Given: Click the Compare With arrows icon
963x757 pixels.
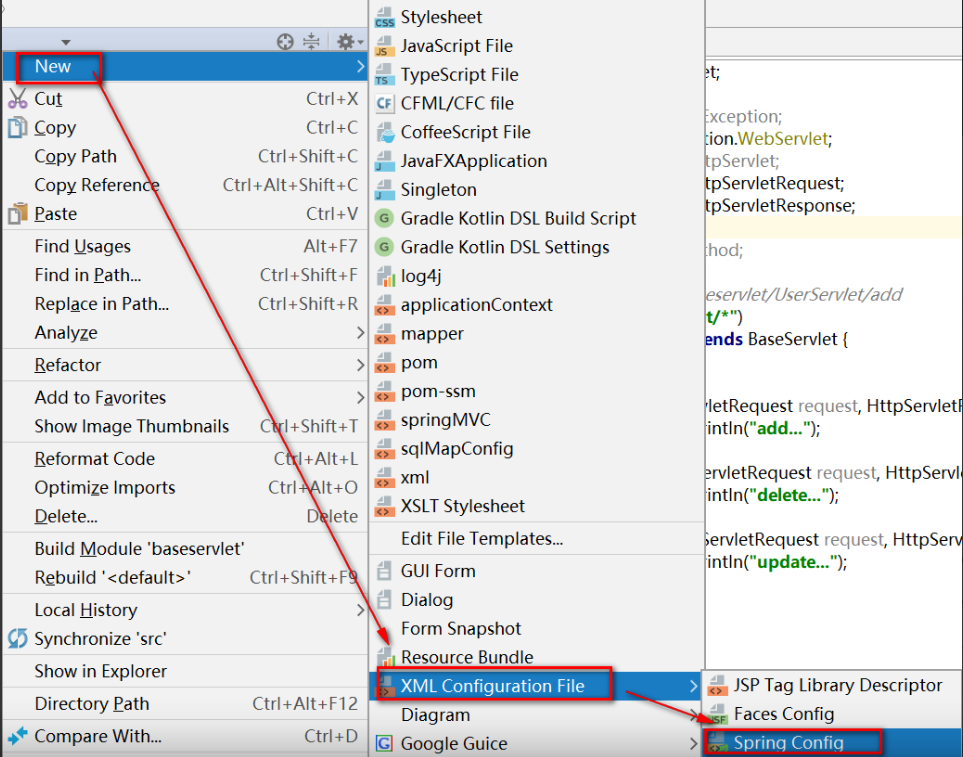Looking at the screenshot, I should [18, 735].
